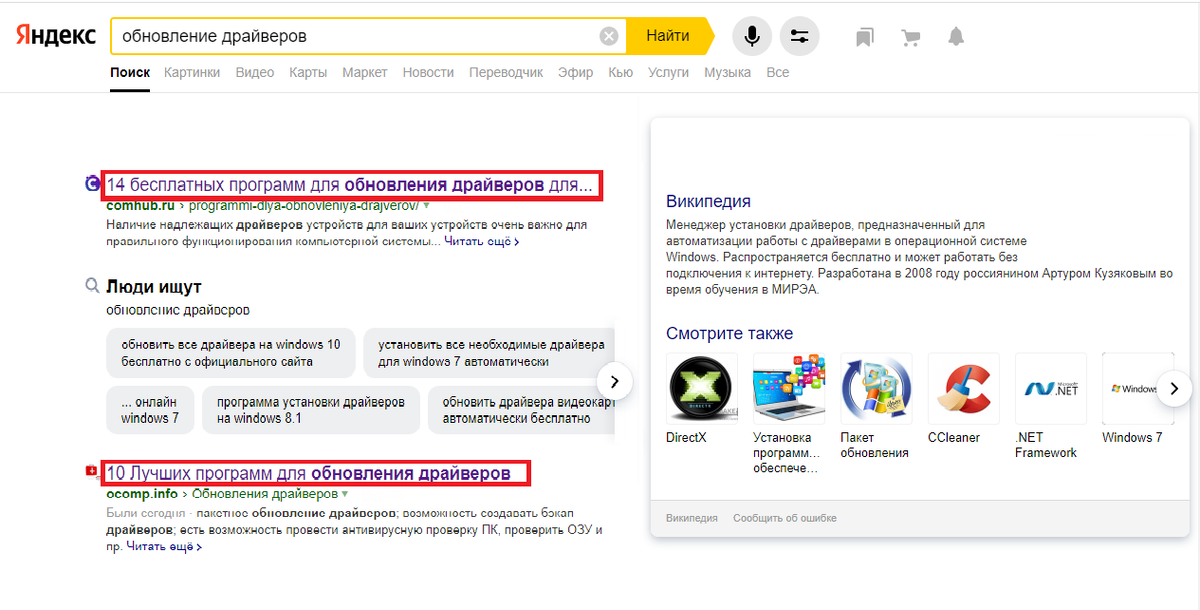Open the bookmarks collection icon
The width and height of the screenshot is (1200, 610).
tap(865, 37)
